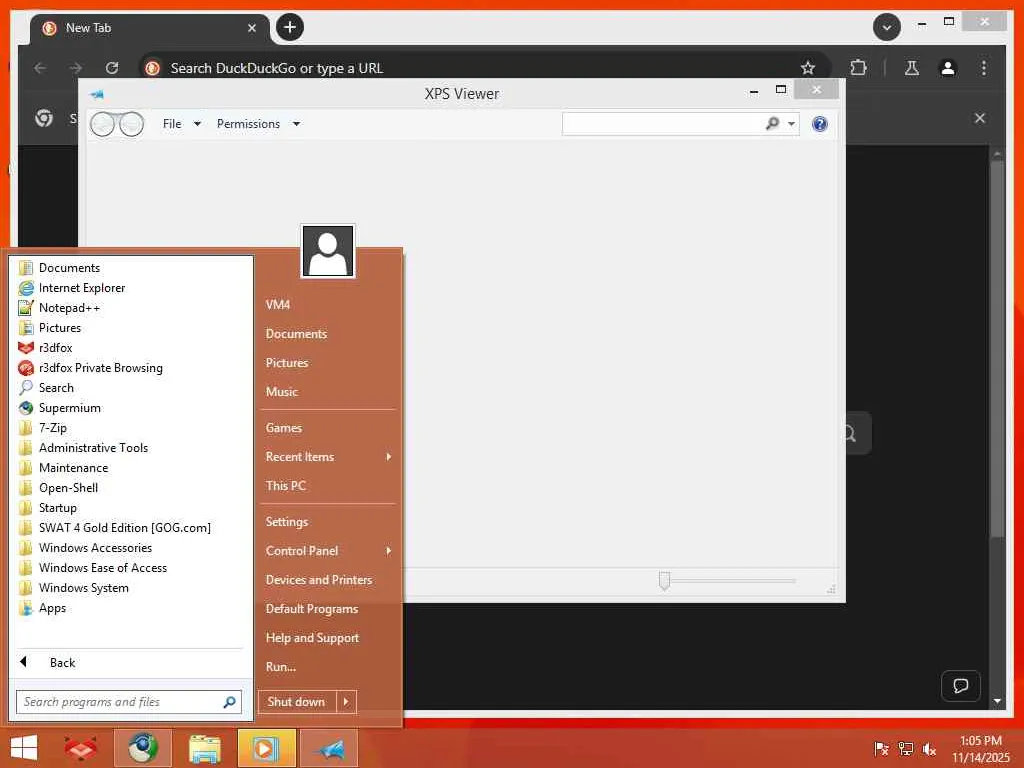Open the Music folder link
The height and width of the screenshot is (768, 1024).
click(281, 392)
